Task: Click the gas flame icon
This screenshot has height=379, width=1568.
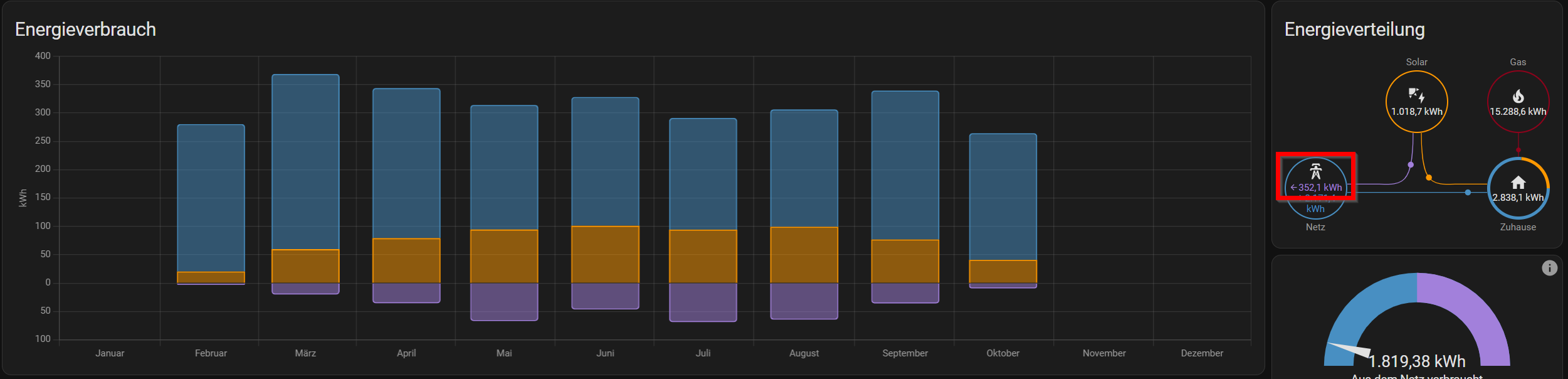Action: (x=1518, y=95)
